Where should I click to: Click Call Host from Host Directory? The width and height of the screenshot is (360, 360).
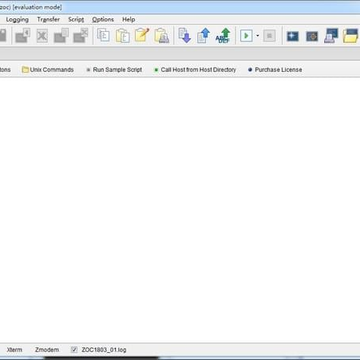[x=195, y=70]
